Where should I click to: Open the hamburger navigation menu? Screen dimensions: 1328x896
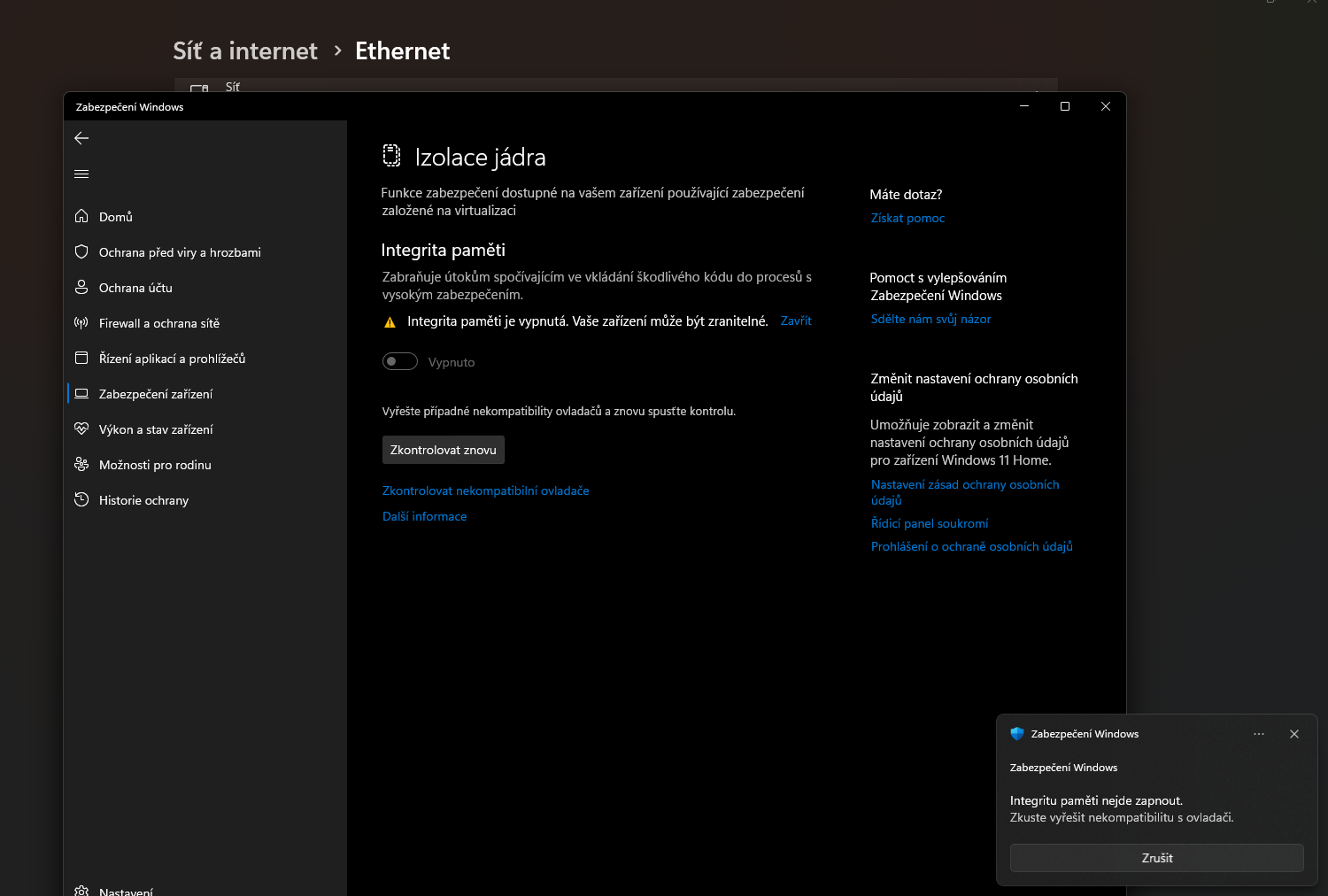pos(81,174)
